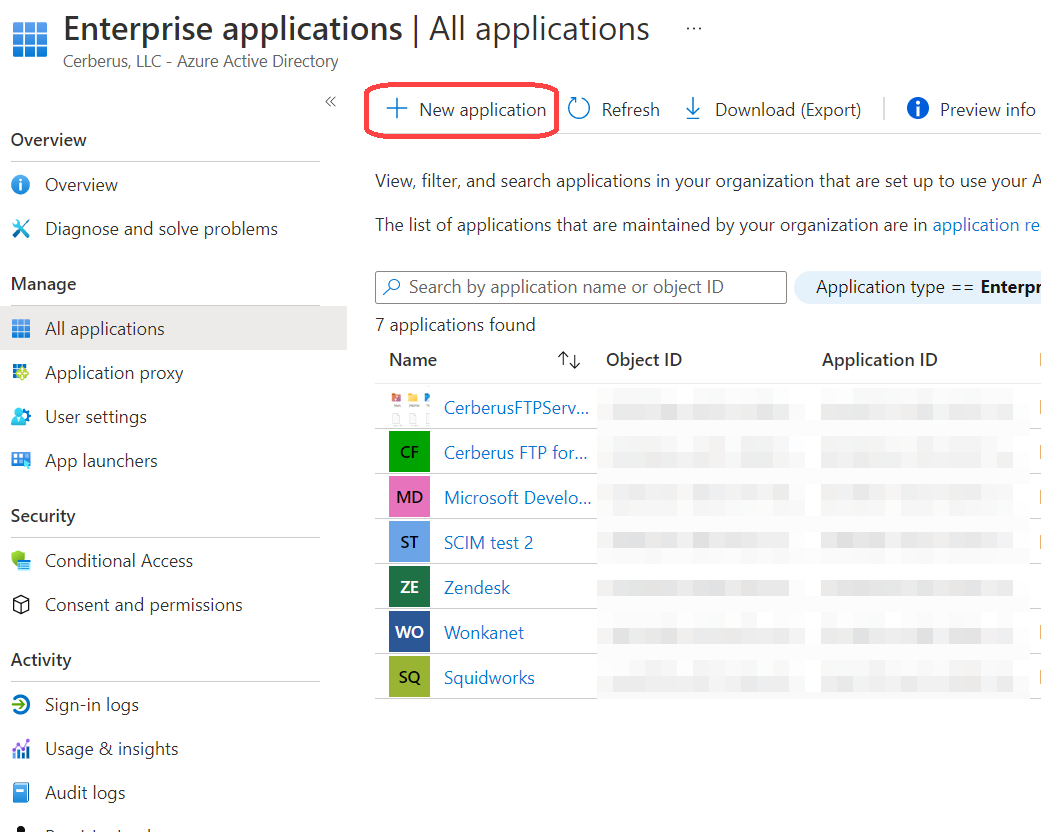Click the Preview info icon
This screenshot has width=1041, height=832.
(918, 108)
